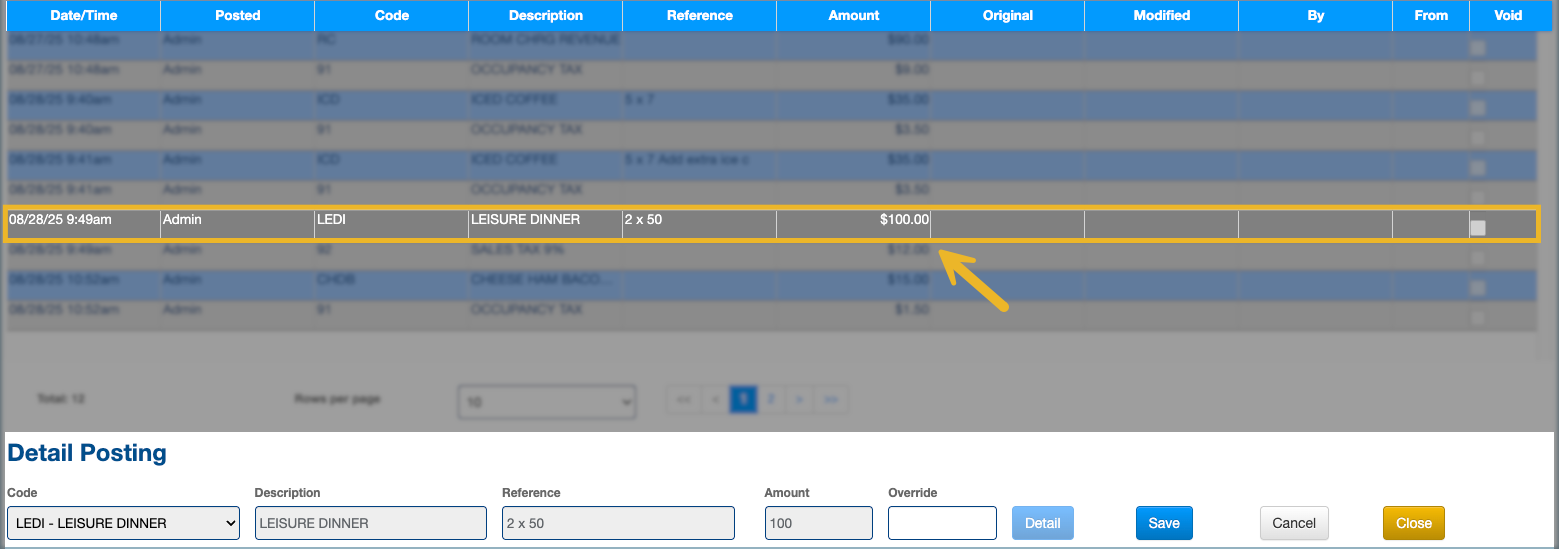
Task: Open the Code dropdown showing LEDI
Action: (123, 523)
